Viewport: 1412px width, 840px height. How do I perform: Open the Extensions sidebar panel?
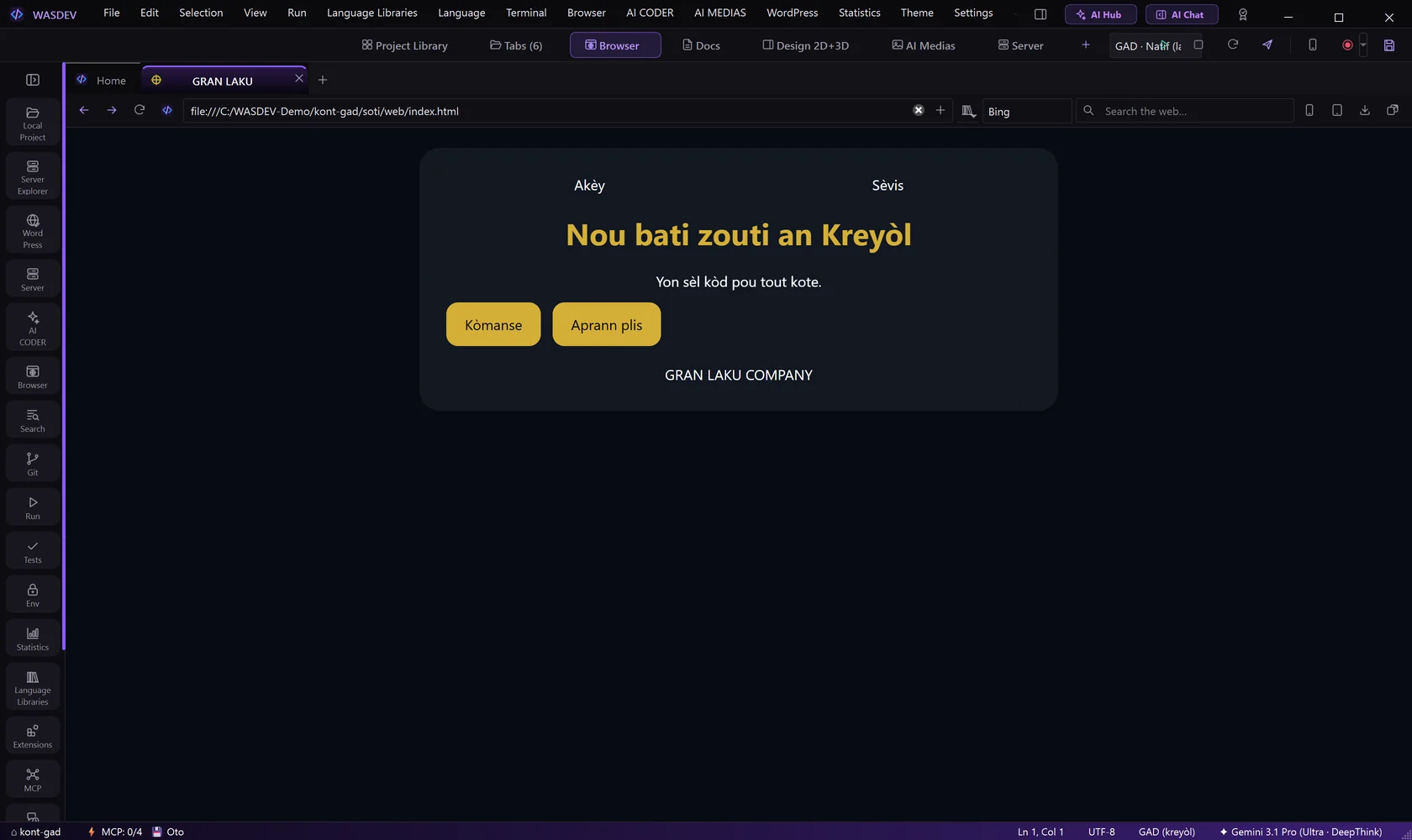tap(32, 736)
